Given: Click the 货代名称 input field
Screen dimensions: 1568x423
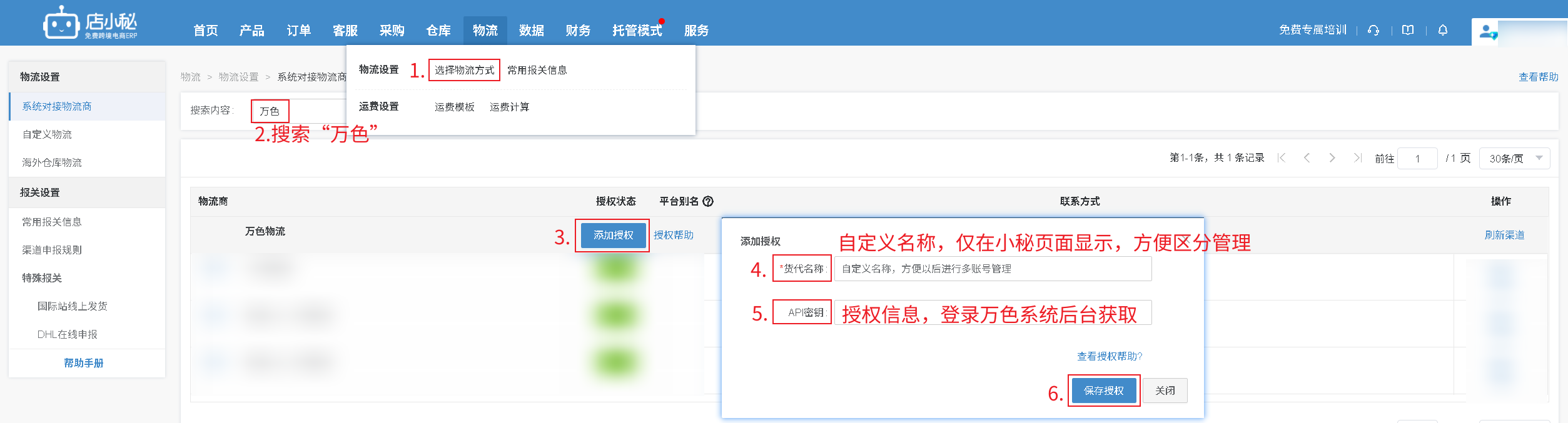Looking at the screenshot, I should pos(993,269).
